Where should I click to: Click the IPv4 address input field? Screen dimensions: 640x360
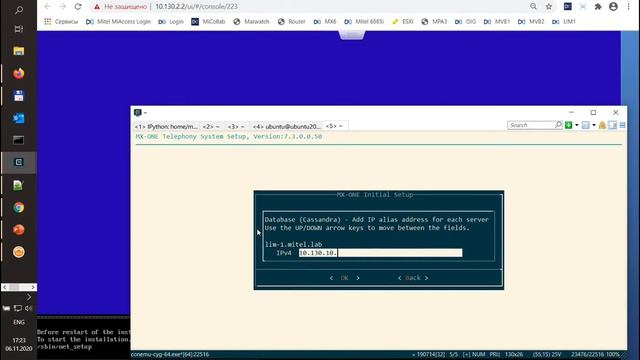[x=380, y=253]
